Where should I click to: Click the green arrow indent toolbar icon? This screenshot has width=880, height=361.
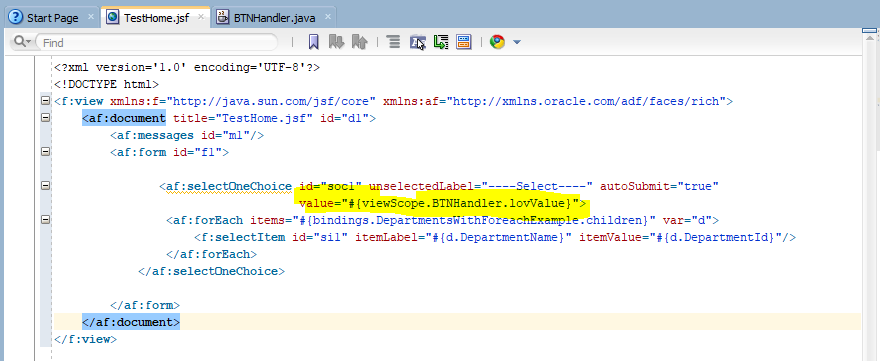pos(441,42)
